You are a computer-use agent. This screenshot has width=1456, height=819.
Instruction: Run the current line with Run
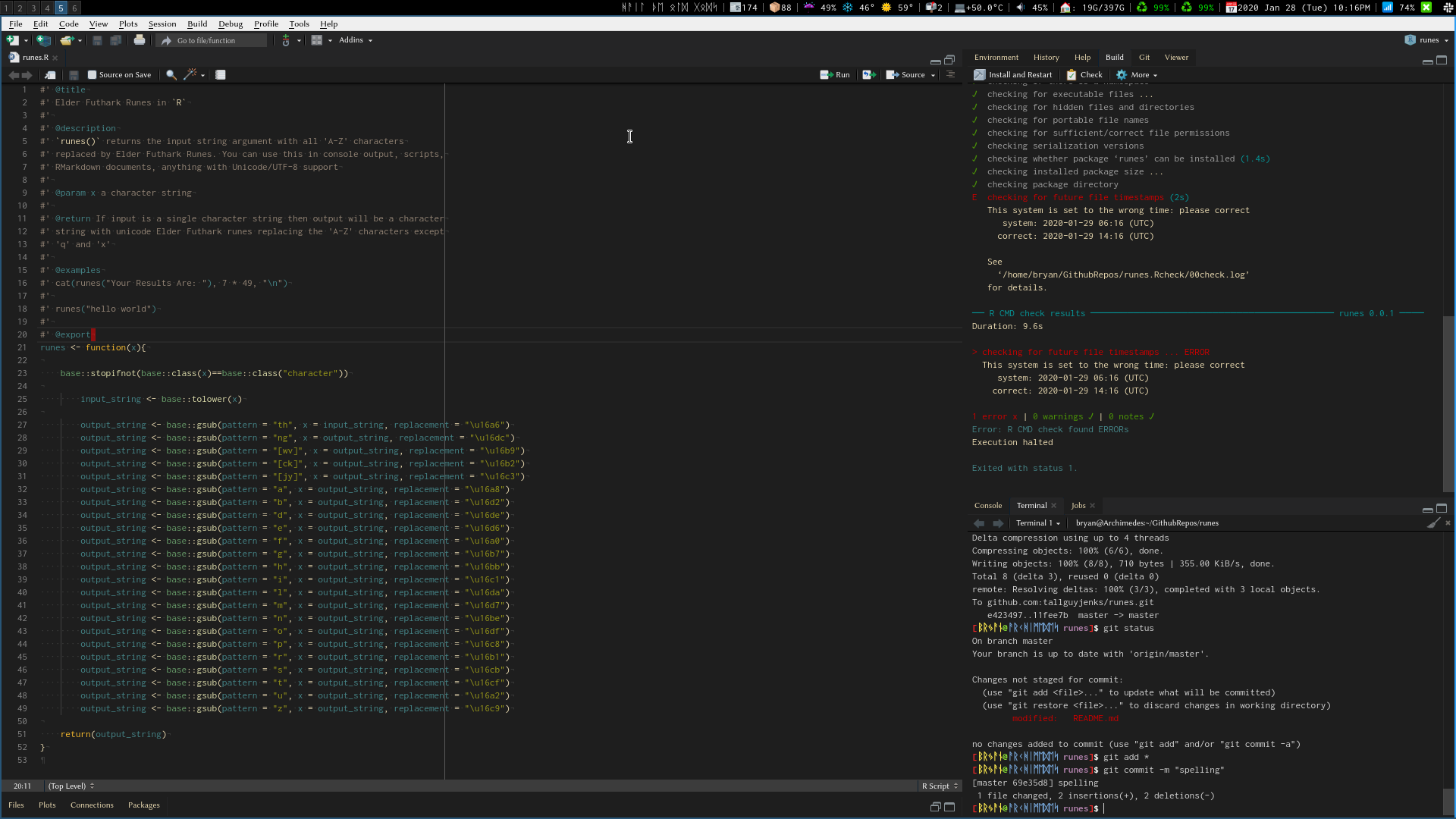pos(835,75)
